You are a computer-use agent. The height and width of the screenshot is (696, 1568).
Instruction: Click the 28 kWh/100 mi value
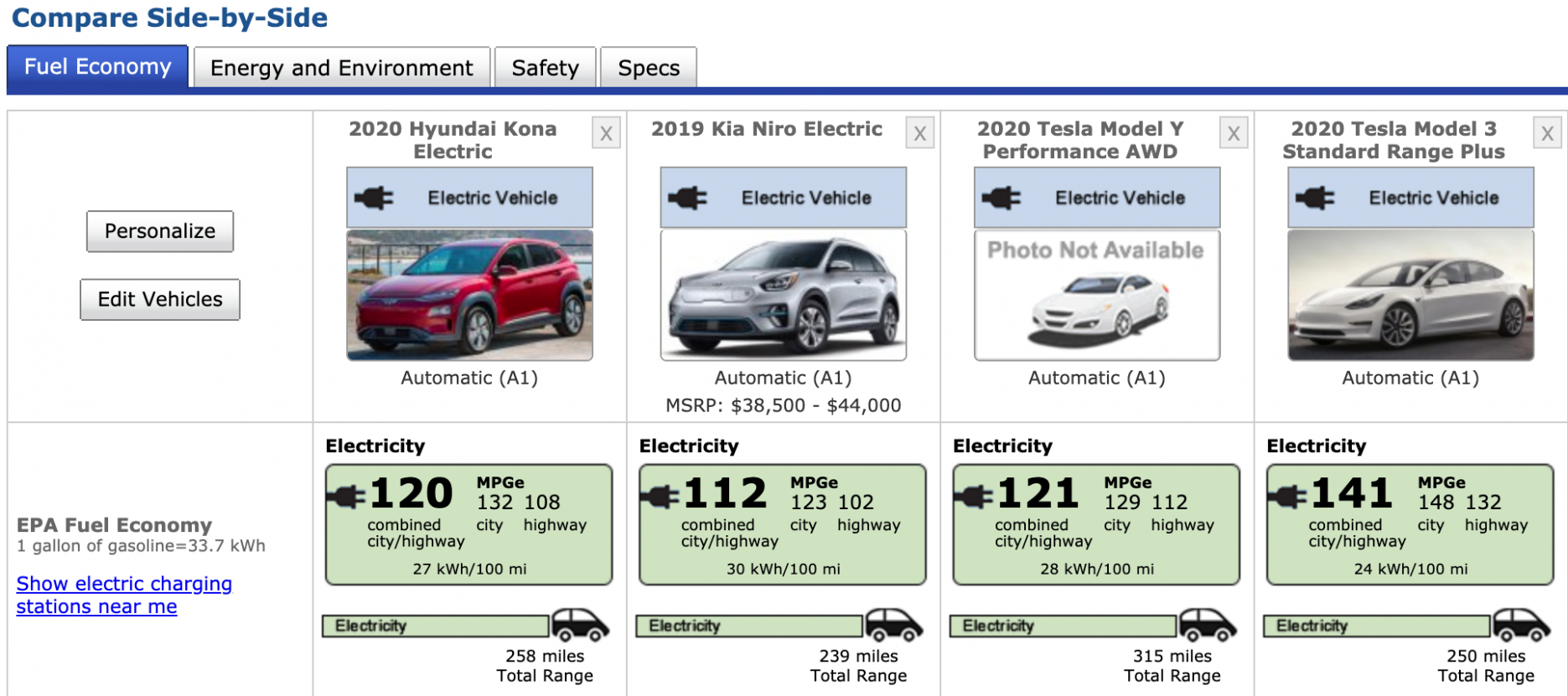pos(1097,570)
